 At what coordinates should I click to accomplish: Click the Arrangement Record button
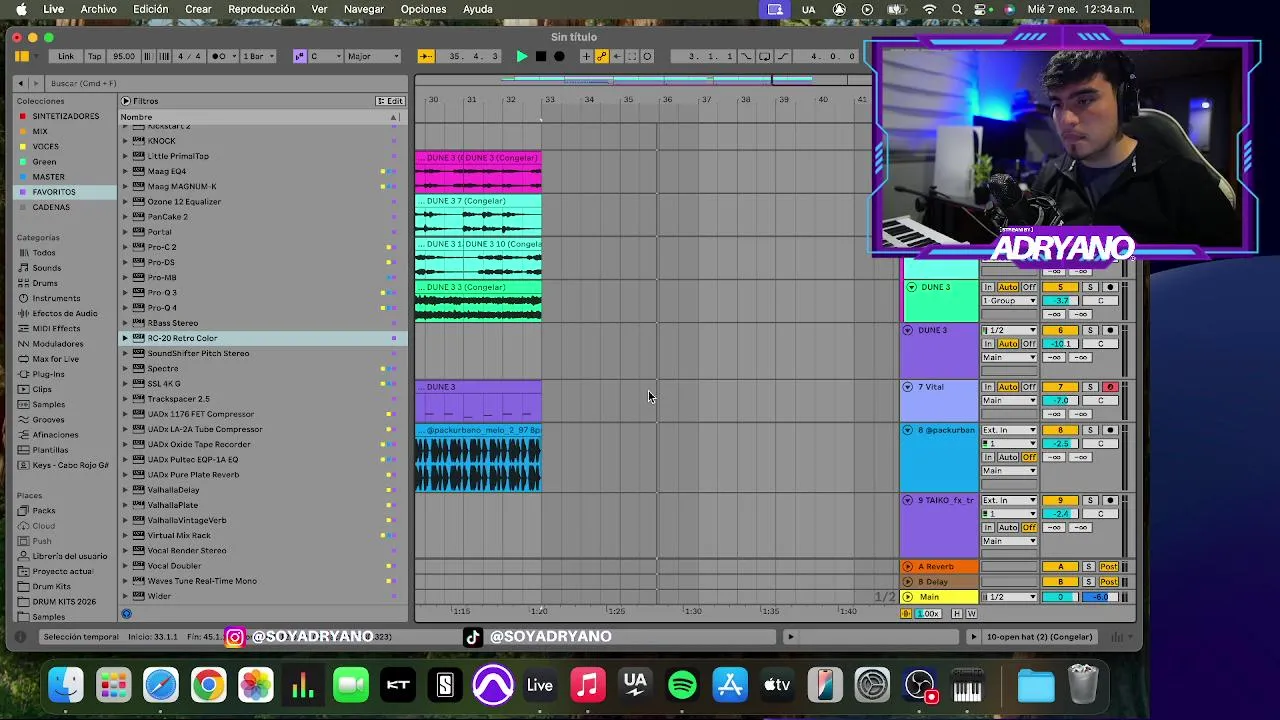point(559,56)
